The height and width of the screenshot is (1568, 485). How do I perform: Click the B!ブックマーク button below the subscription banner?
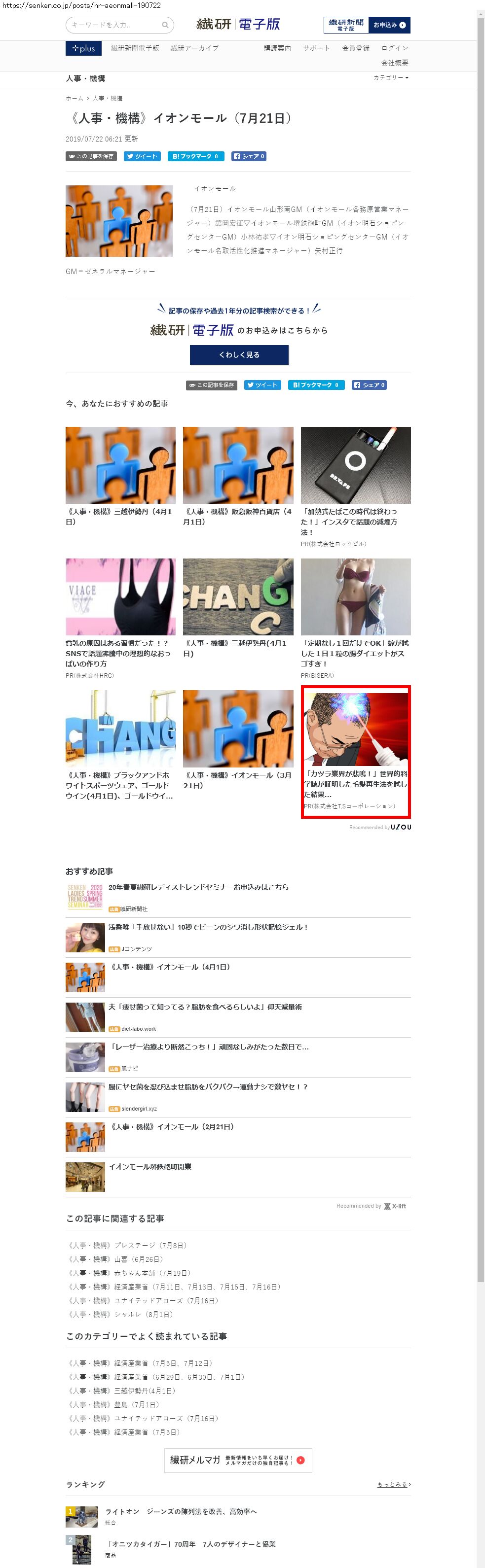pos(316,385)
